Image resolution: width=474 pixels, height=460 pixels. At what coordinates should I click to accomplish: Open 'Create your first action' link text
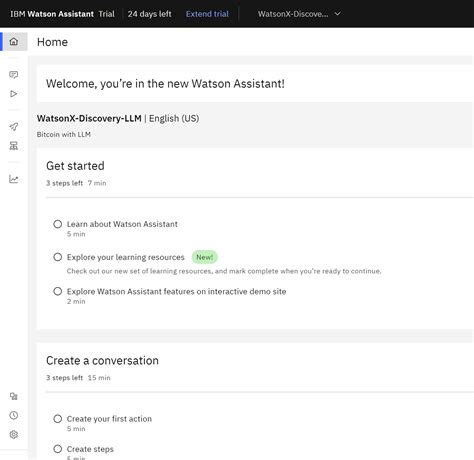pyautogui.click(x=109, y=419)
